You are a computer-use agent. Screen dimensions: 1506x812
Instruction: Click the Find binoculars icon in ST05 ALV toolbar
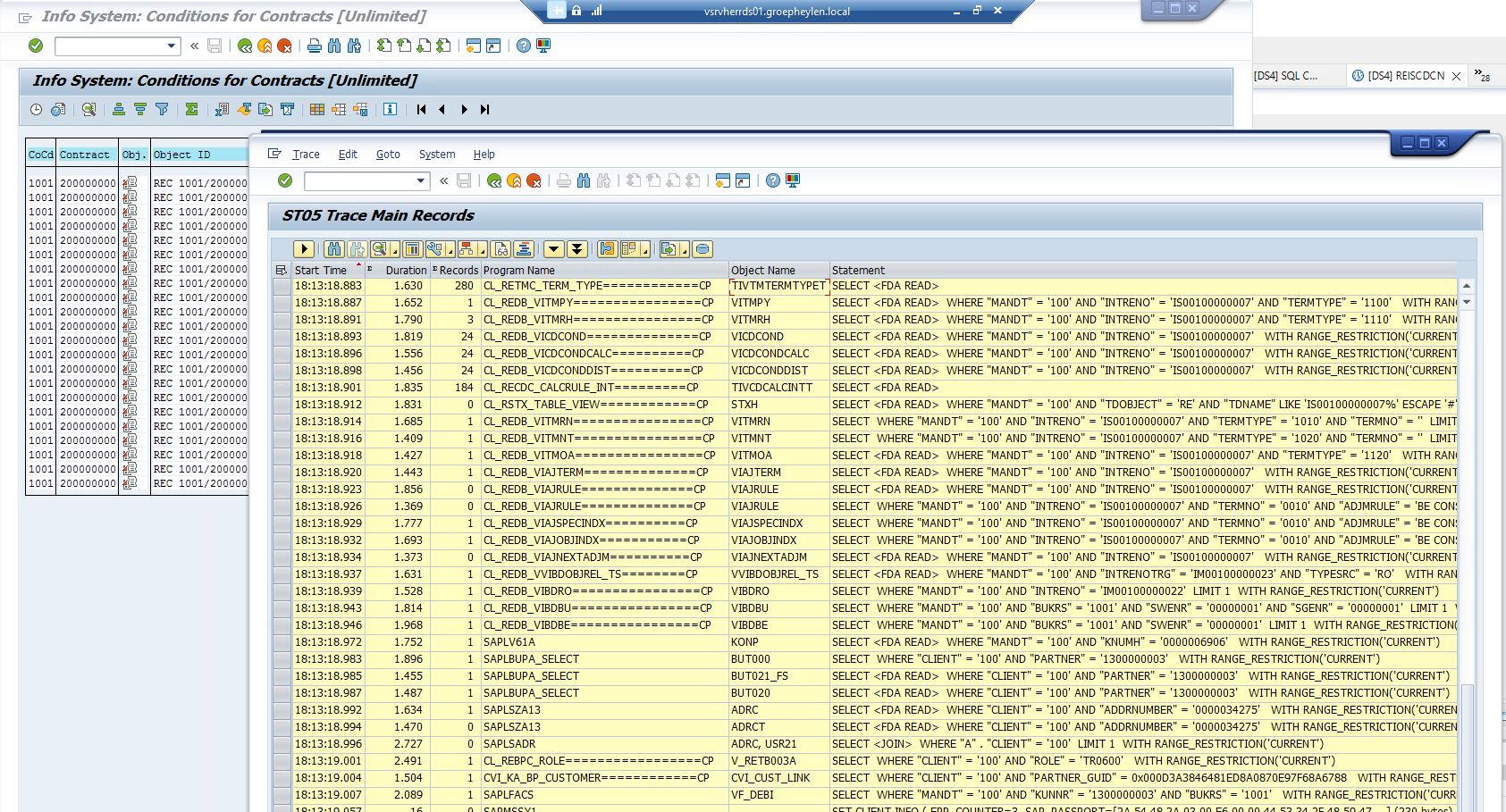[x=334, y=249]
